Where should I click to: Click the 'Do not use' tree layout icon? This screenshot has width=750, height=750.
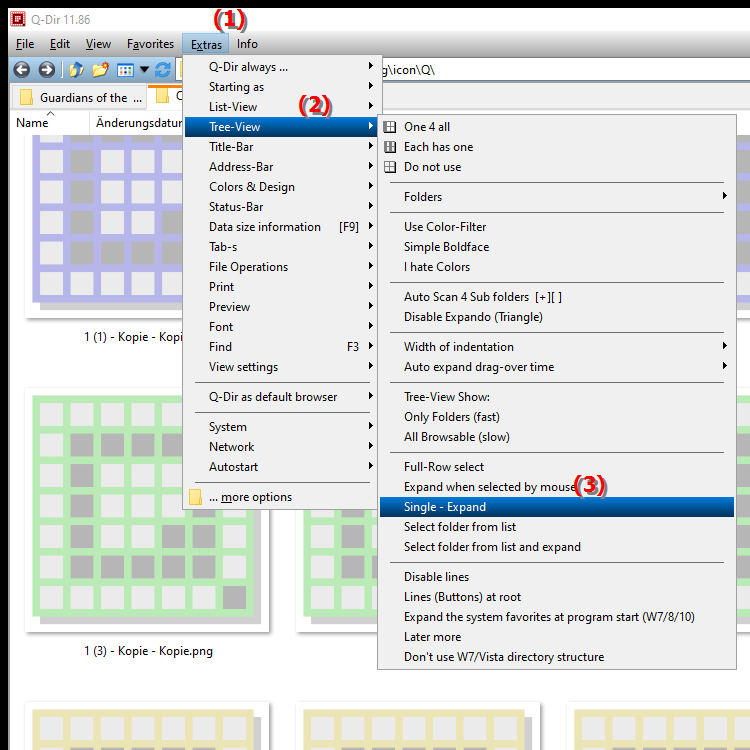390,167
